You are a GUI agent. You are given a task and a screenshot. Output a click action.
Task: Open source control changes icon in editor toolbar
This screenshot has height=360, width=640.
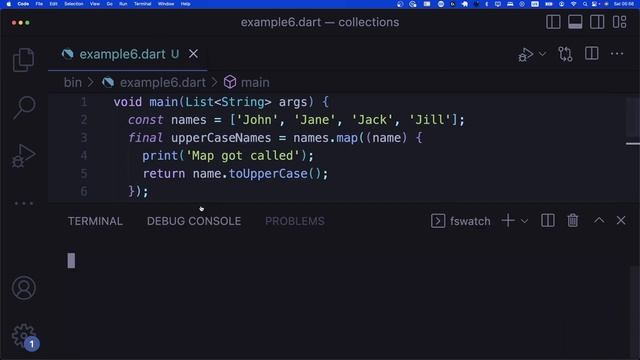565,54
